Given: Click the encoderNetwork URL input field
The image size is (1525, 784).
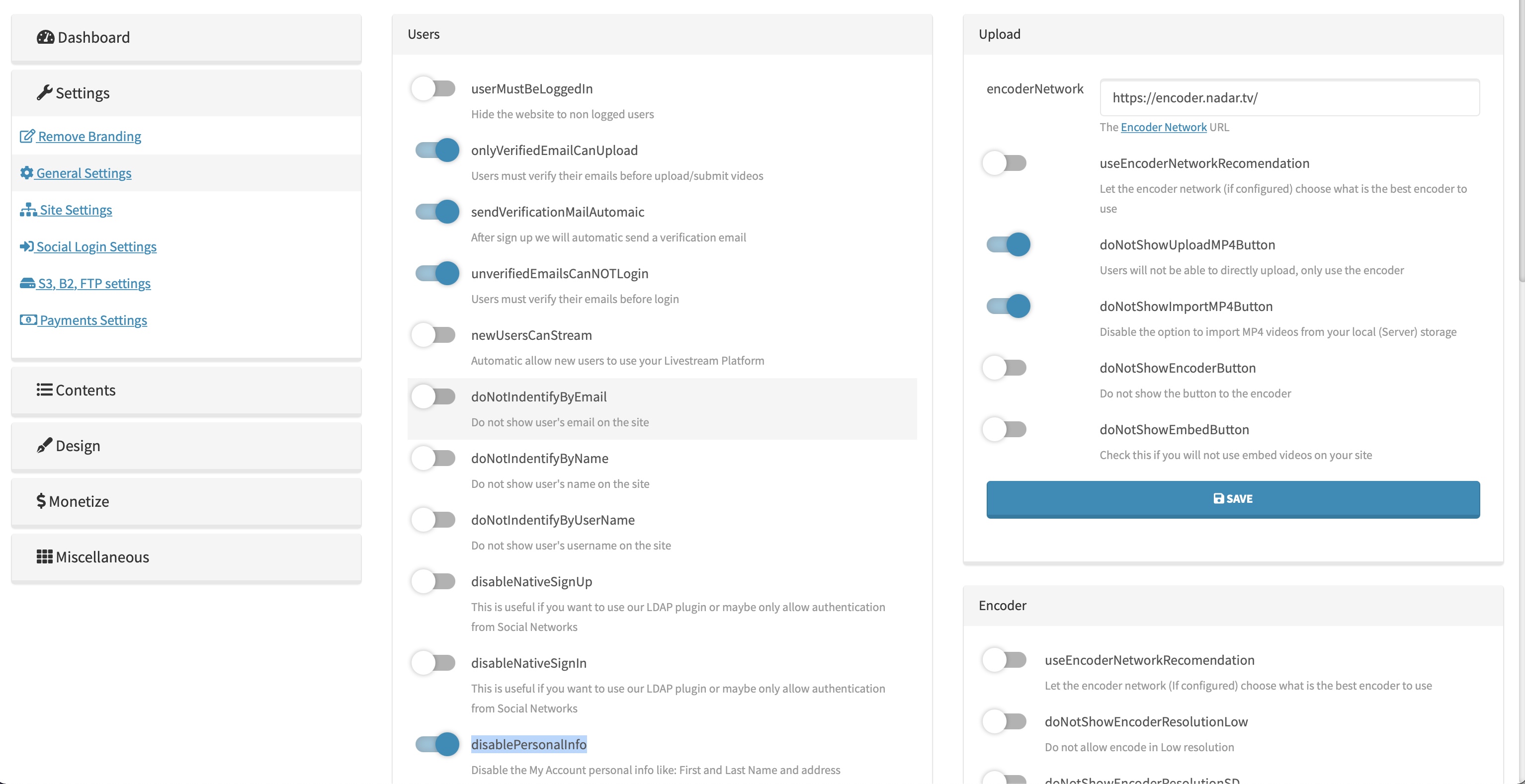Looking at the screenshot, I should coord(1289,98).
